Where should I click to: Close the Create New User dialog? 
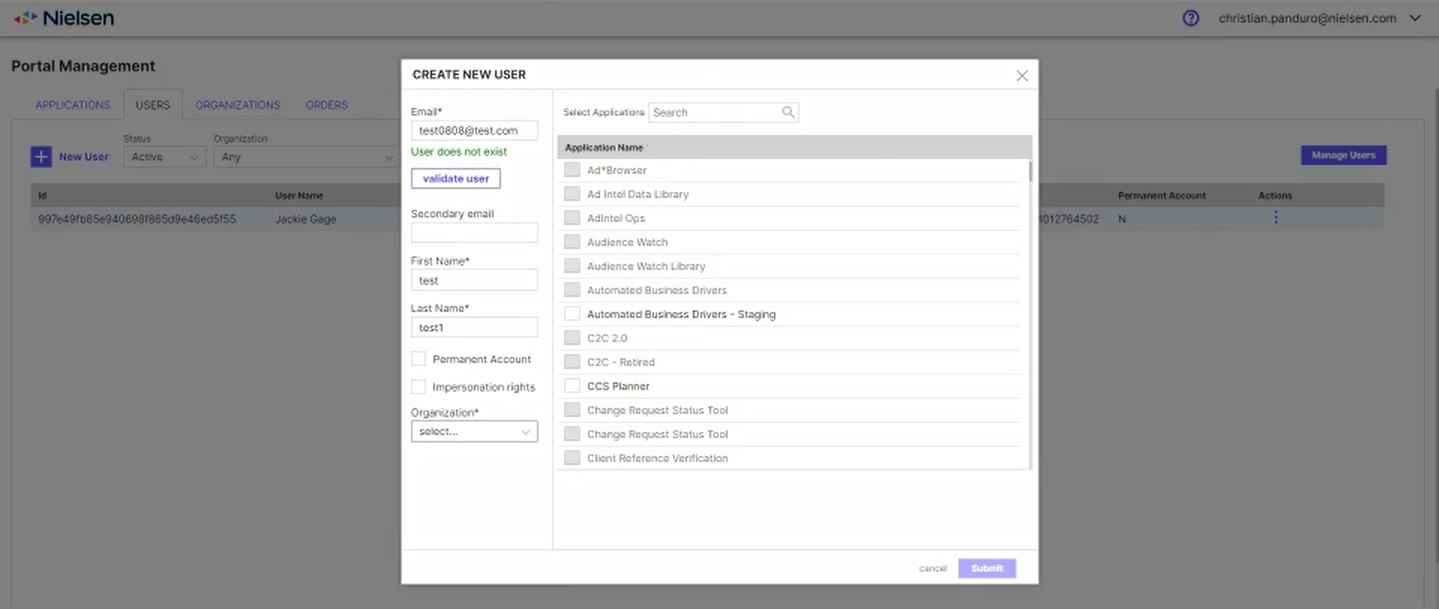[1022, 75]
